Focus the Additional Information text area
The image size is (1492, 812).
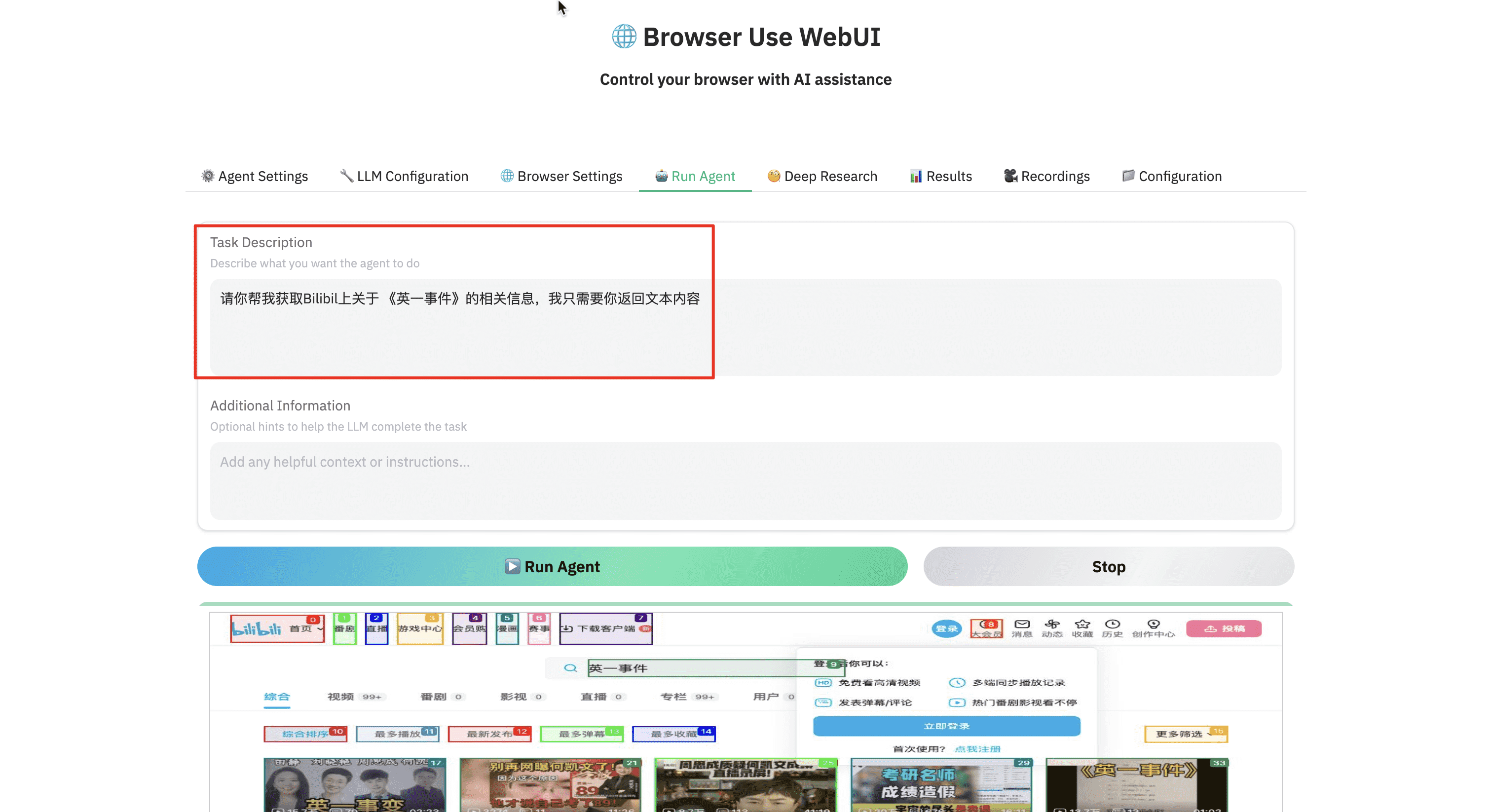pyautogui.click(x=746, y=480)
